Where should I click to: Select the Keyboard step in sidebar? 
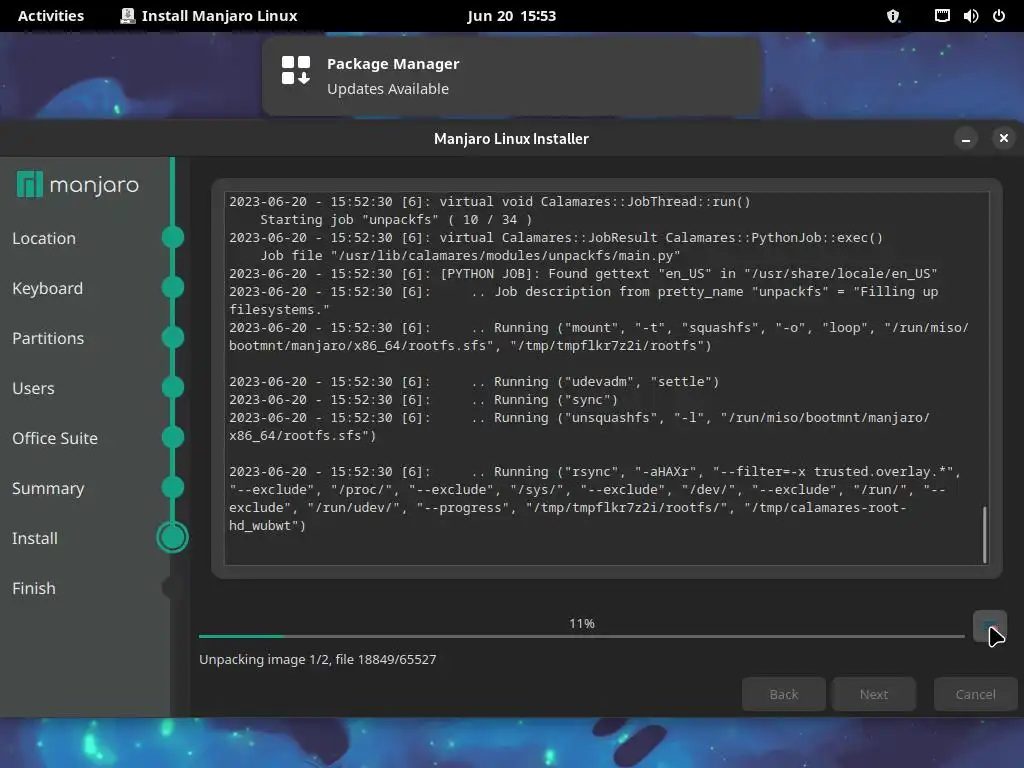[48, 288]
